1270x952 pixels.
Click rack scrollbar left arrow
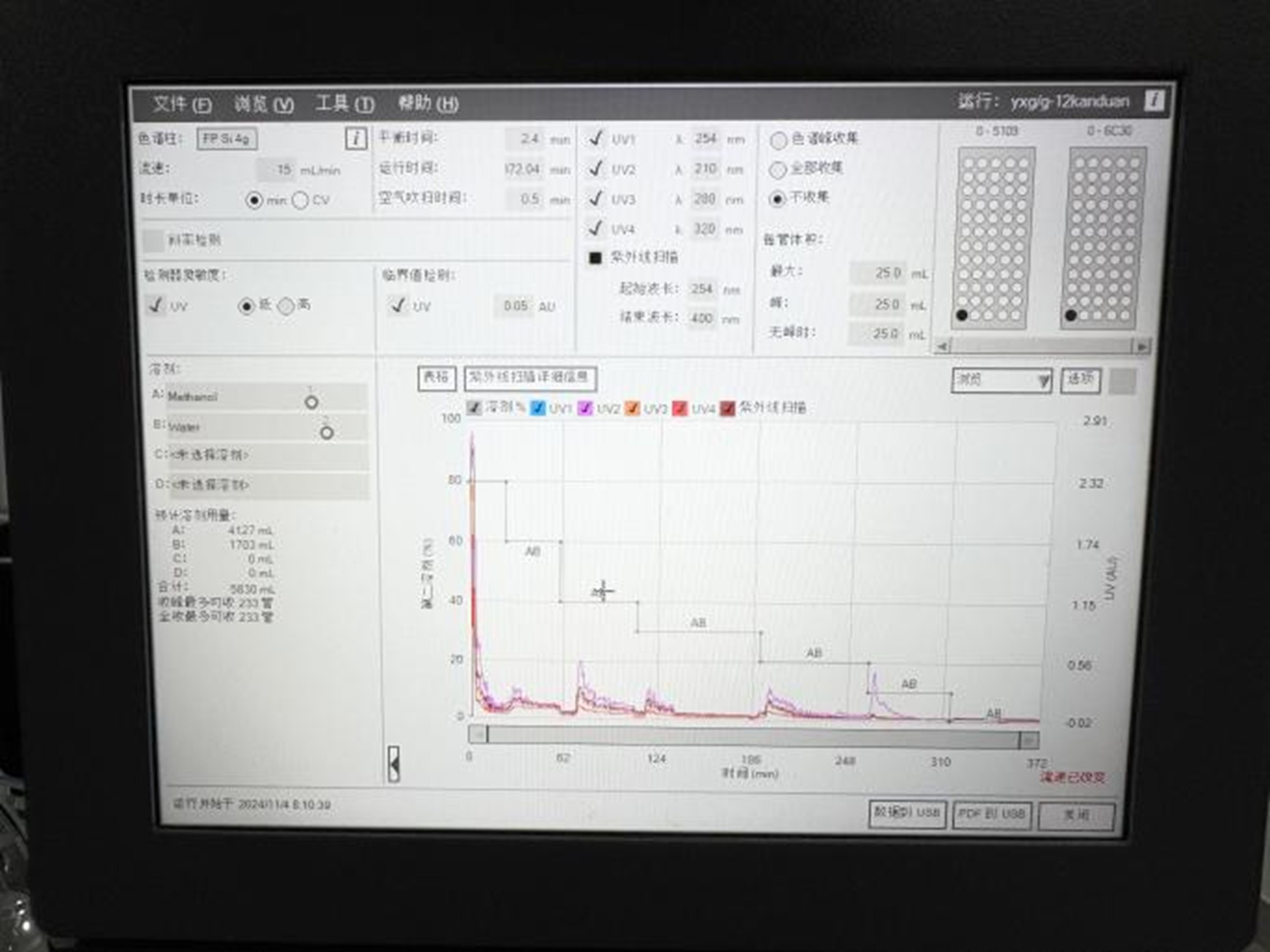click(x=942, y=346)
